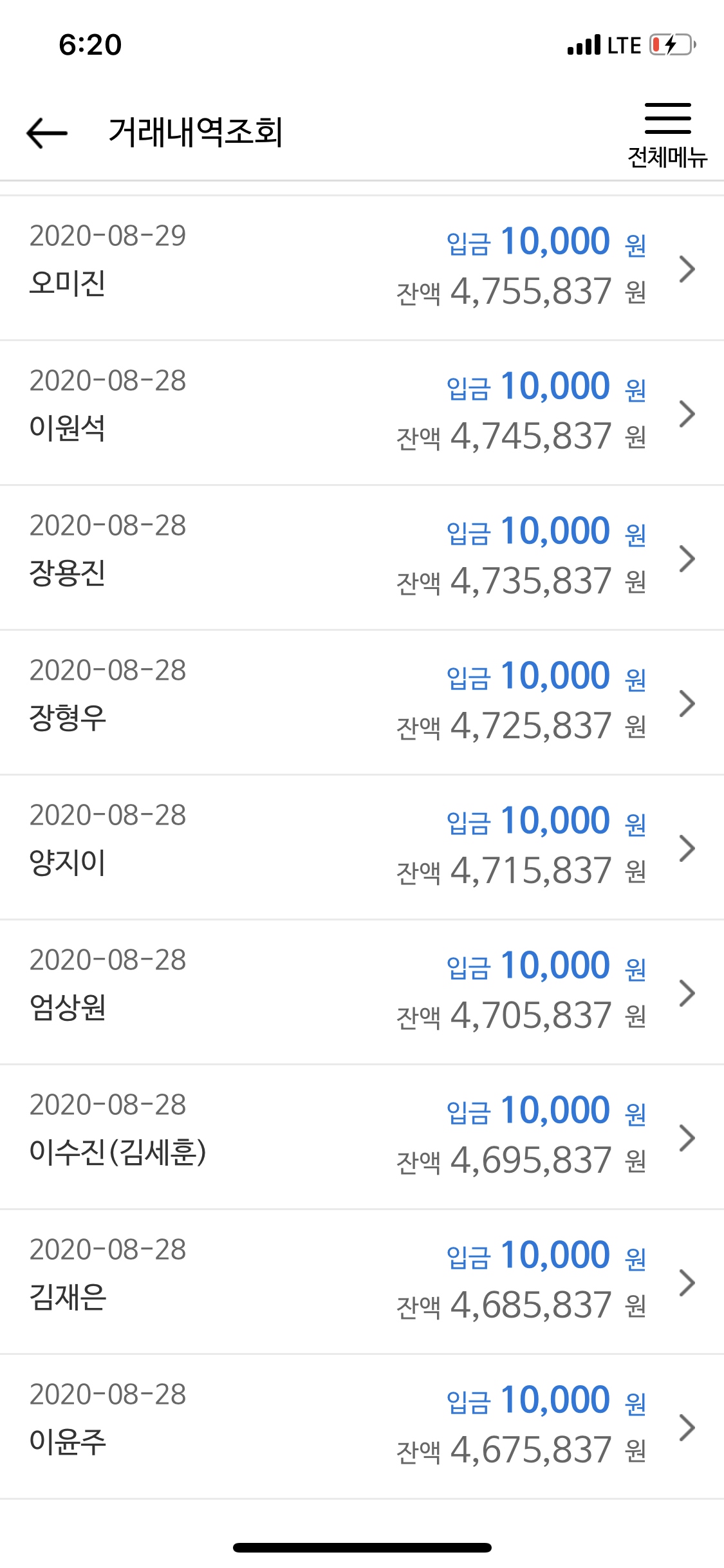Open chevron arrow on 김재은 row
This screenshot has height=1568, width=724.
pyautogui.click(x=687, y=1282)
